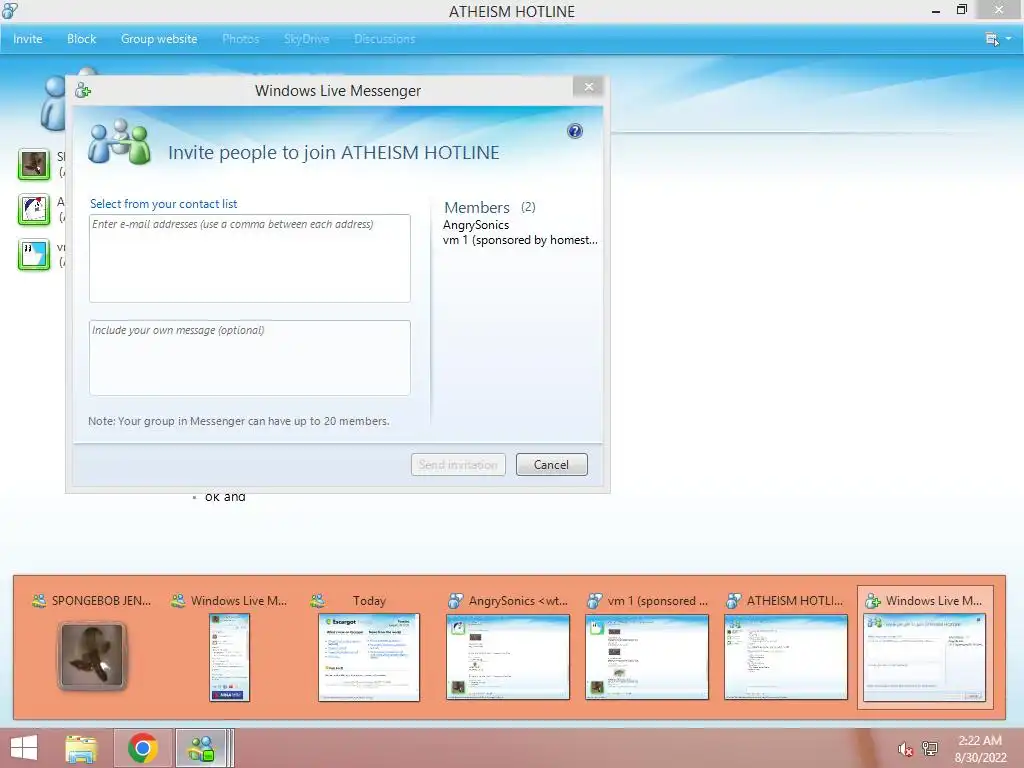Click the second member avatar with white character
Image resolution: width=1024 pixels, height=768 pixels.
click(34, 209)
